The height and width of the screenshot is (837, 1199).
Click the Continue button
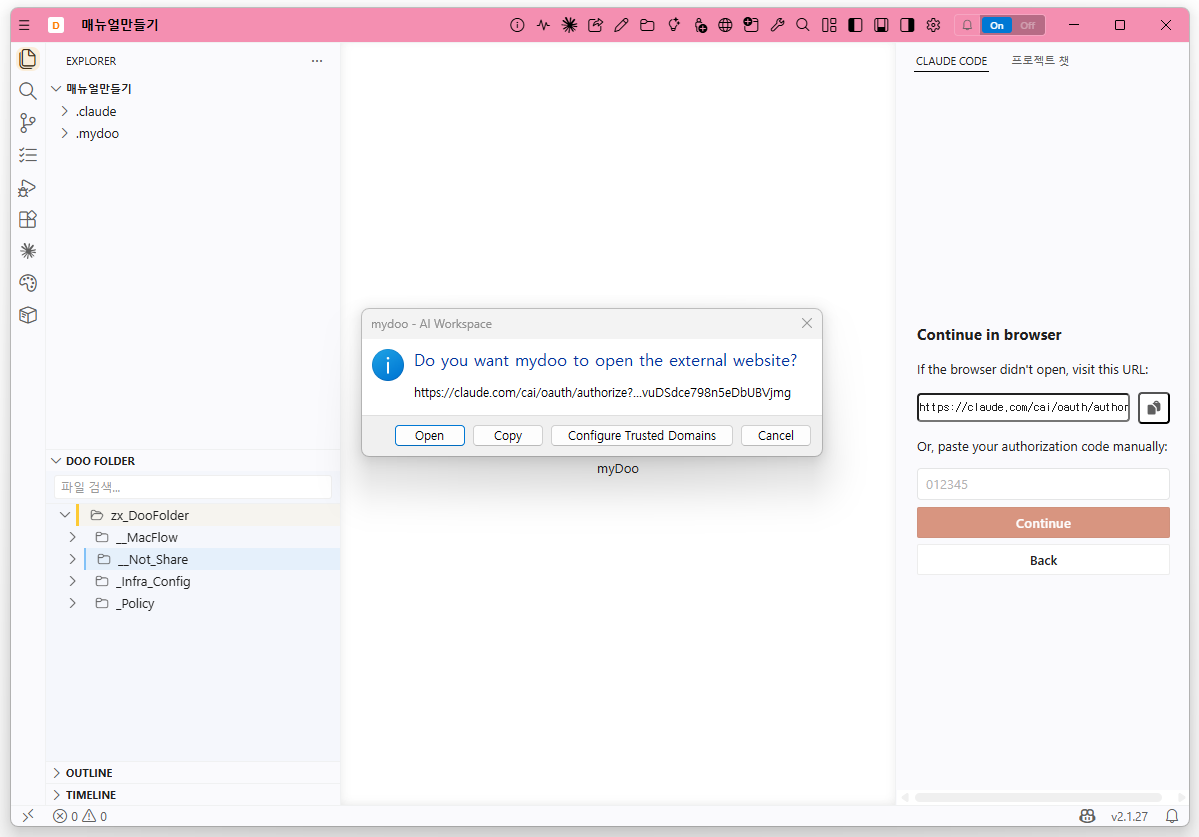tap(1043, 523)
